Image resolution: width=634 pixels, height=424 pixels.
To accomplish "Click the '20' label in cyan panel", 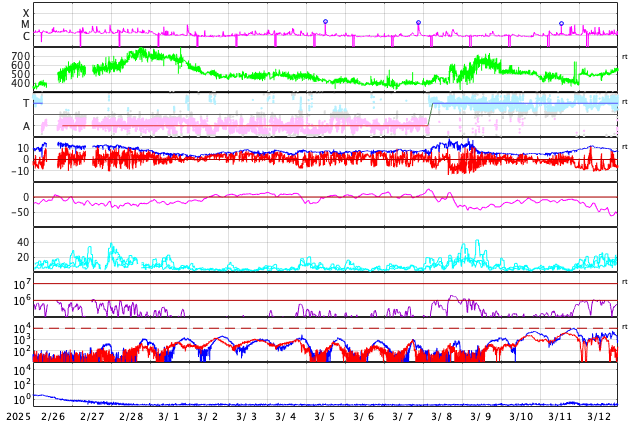I will [x=23, y=257].
